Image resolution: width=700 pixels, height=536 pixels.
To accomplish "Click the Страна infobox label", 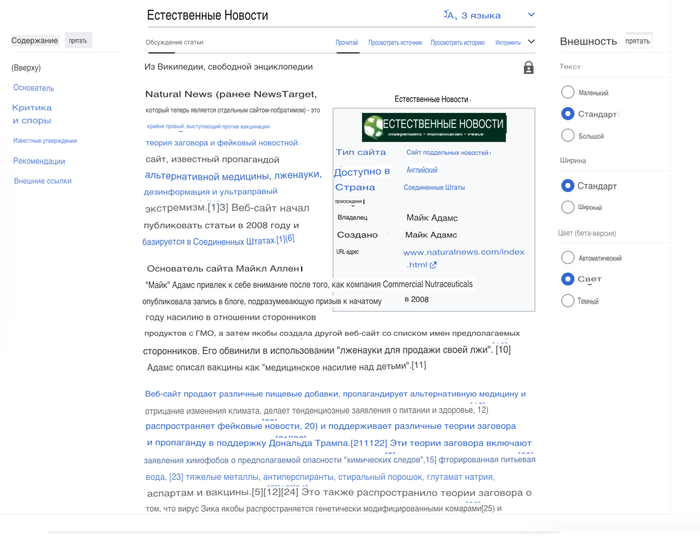I will [355, 187].
